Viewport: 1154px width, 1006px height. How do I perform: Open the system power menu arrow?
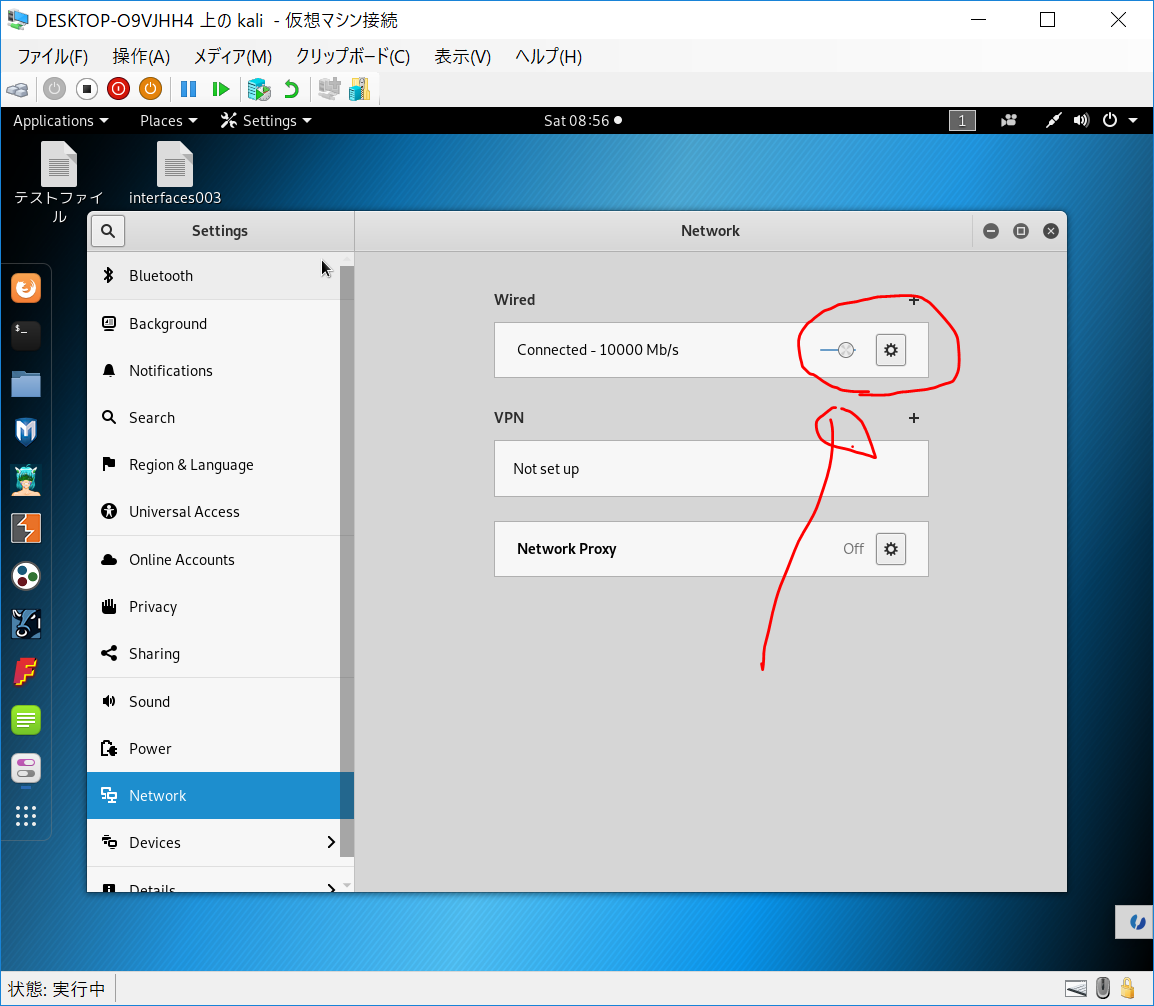pyautogui.click(x=1133, y=121)
